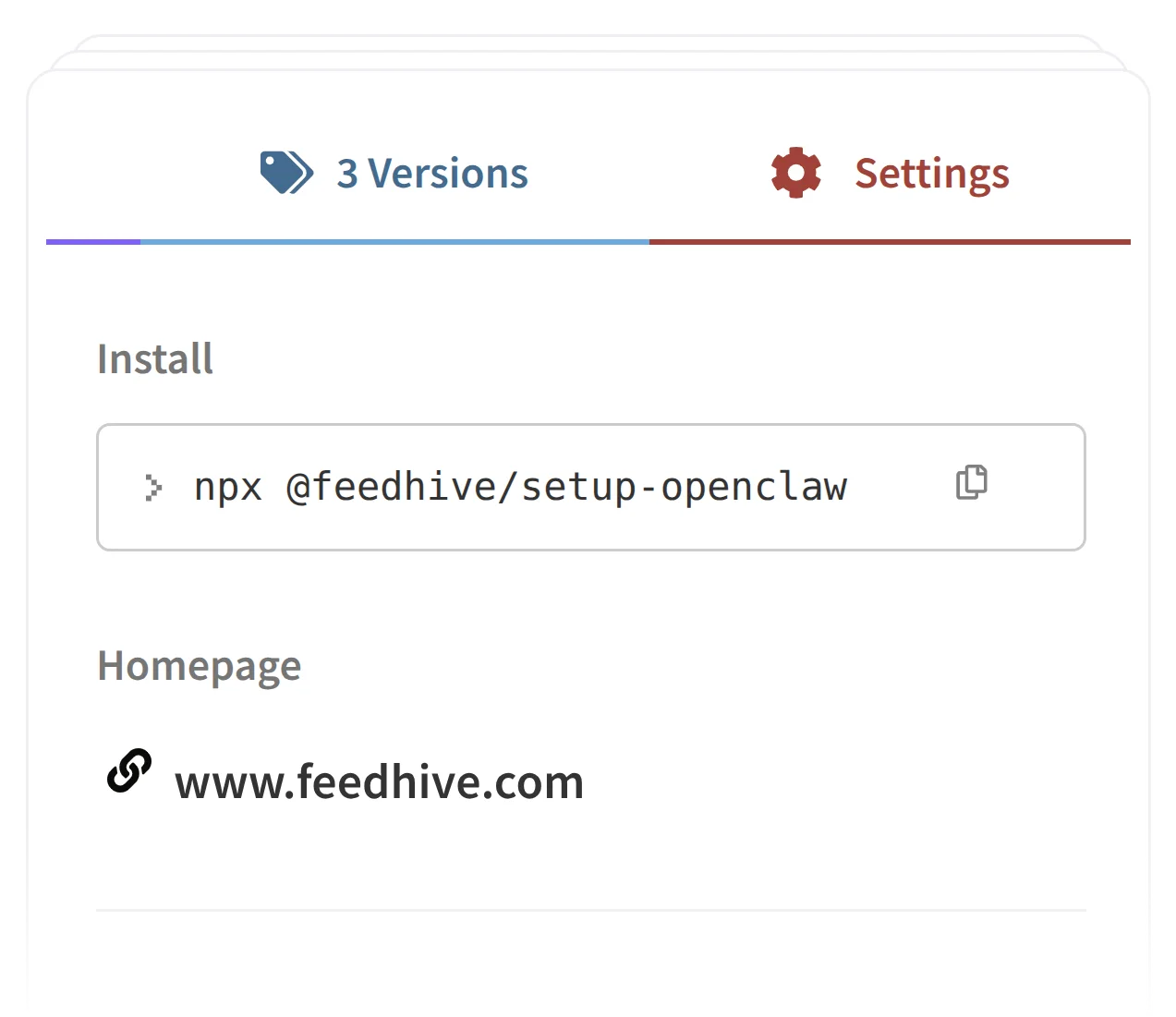
Task: Visit the www.feedhive.com homepage link
Action: pyautogui.click(x=379, y=781)
